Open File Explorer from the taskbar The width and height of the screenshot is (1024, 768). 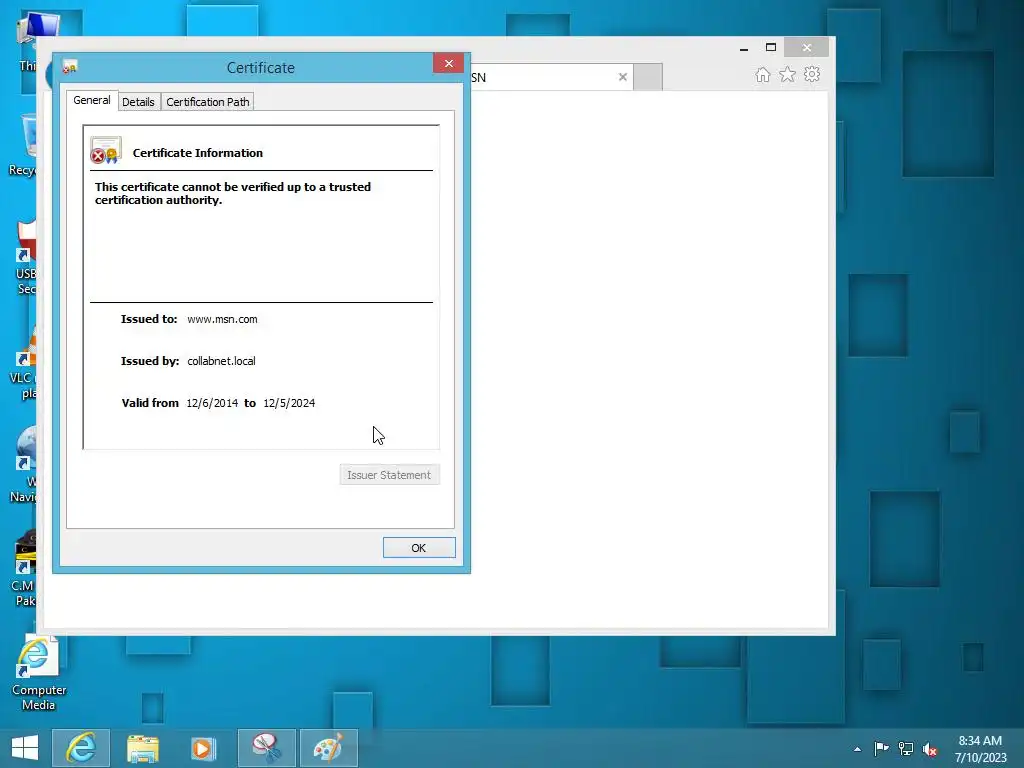142,748
